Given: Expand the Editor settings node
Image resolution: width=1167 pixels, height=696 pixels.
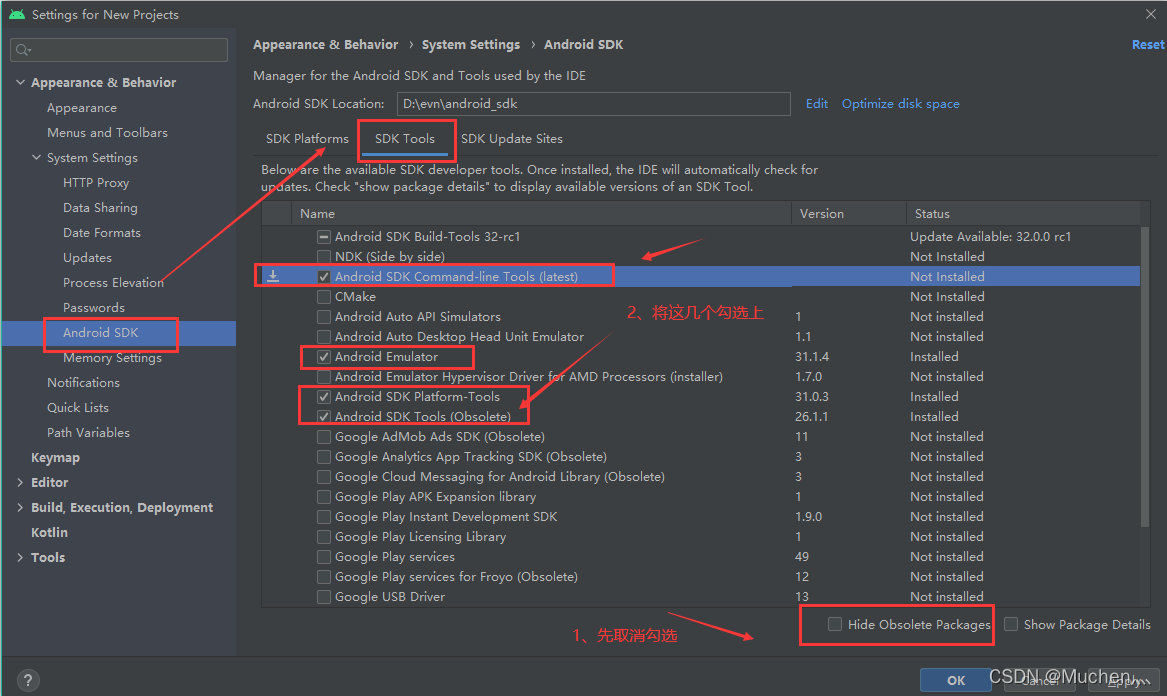Looking at the screenshot, I should tap(20, 482).
